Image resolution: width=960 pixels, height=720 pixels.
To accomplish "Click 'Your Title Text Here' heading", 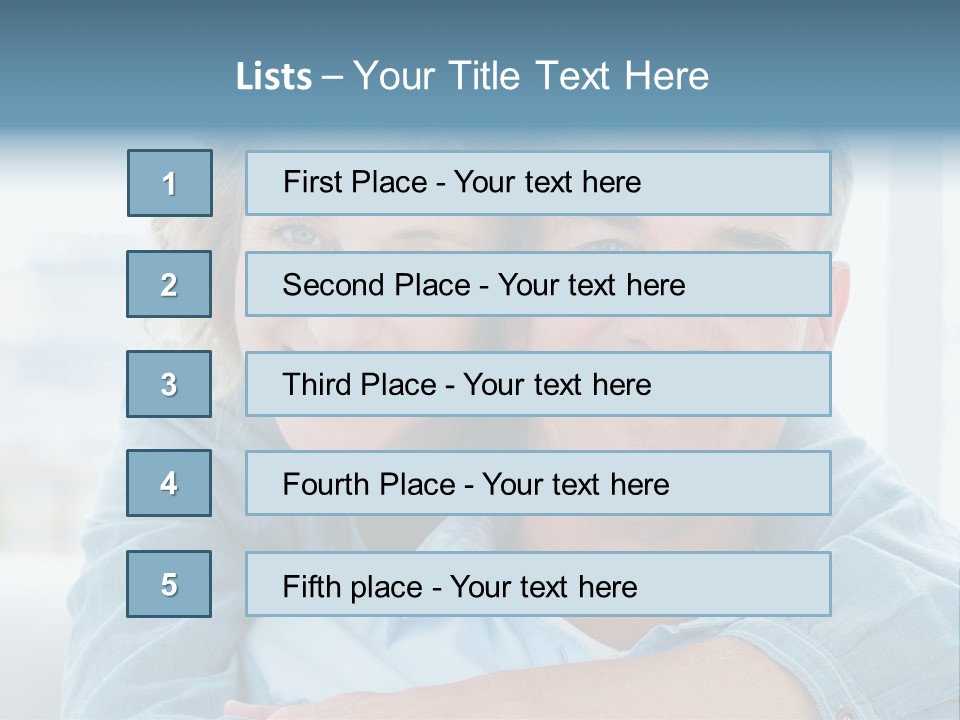I will [531, 76].
